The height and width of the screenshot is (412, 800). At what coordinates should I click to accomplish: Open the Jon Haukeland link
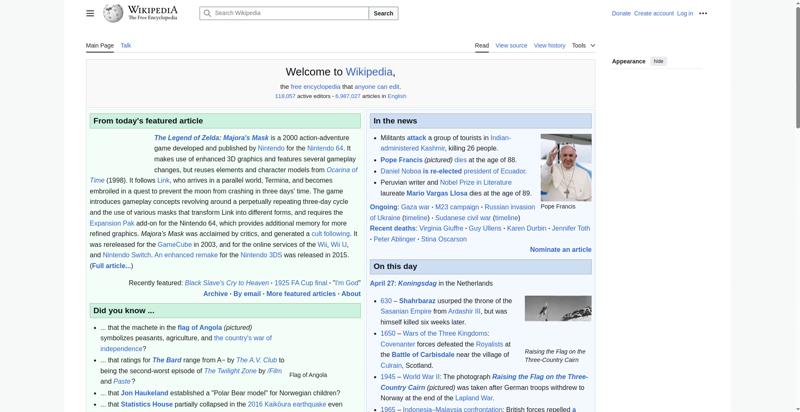[x=144, y=393]
